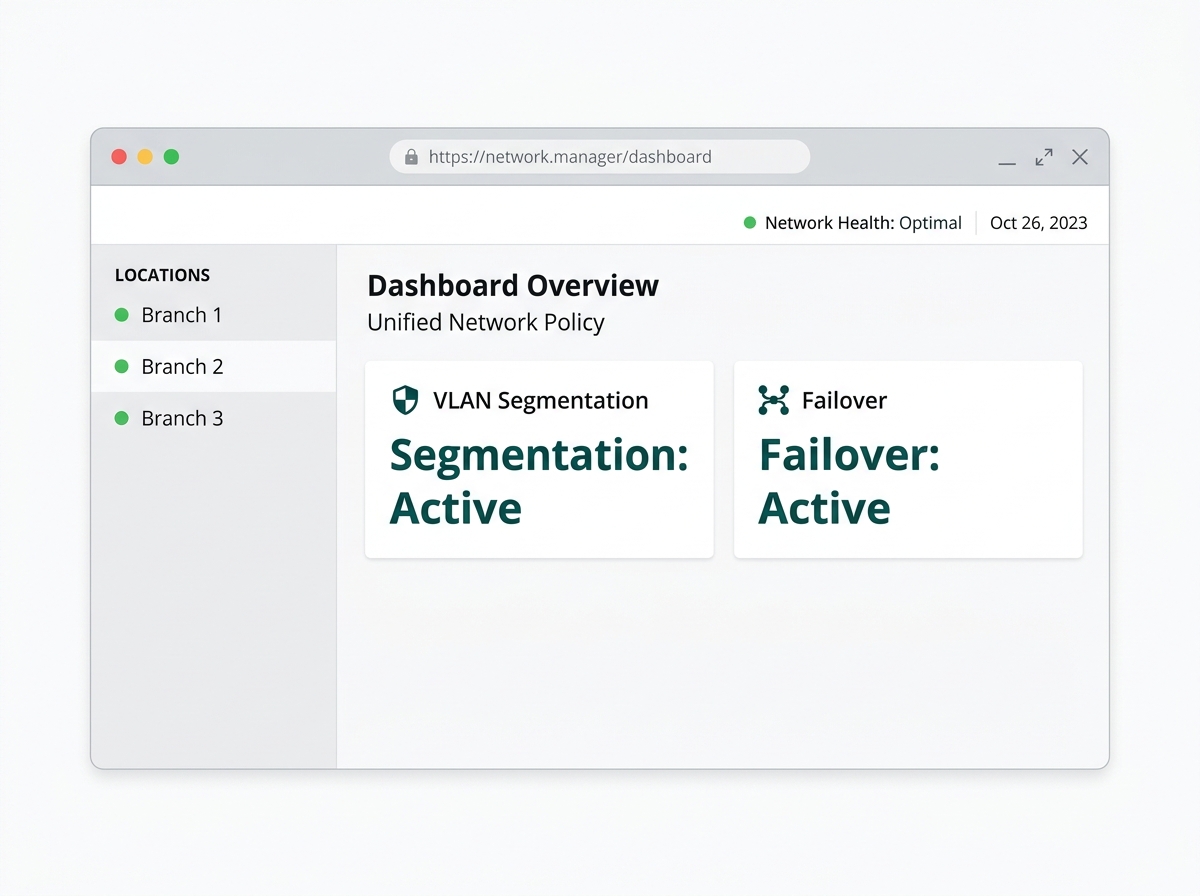
Task: Click the Dashboard Overview heading
Action: pyautogui.click(x=513, y=285)
